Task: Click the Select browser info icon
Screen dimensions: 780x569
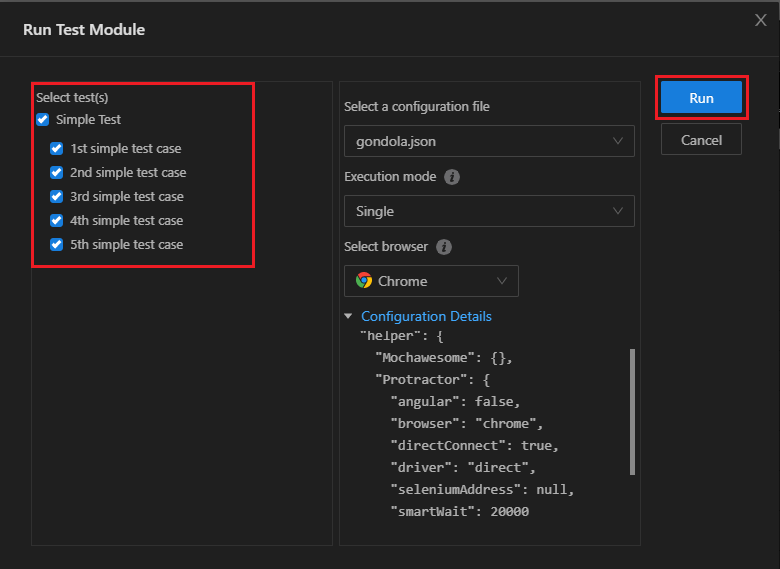Action: (x=444, y=247)
